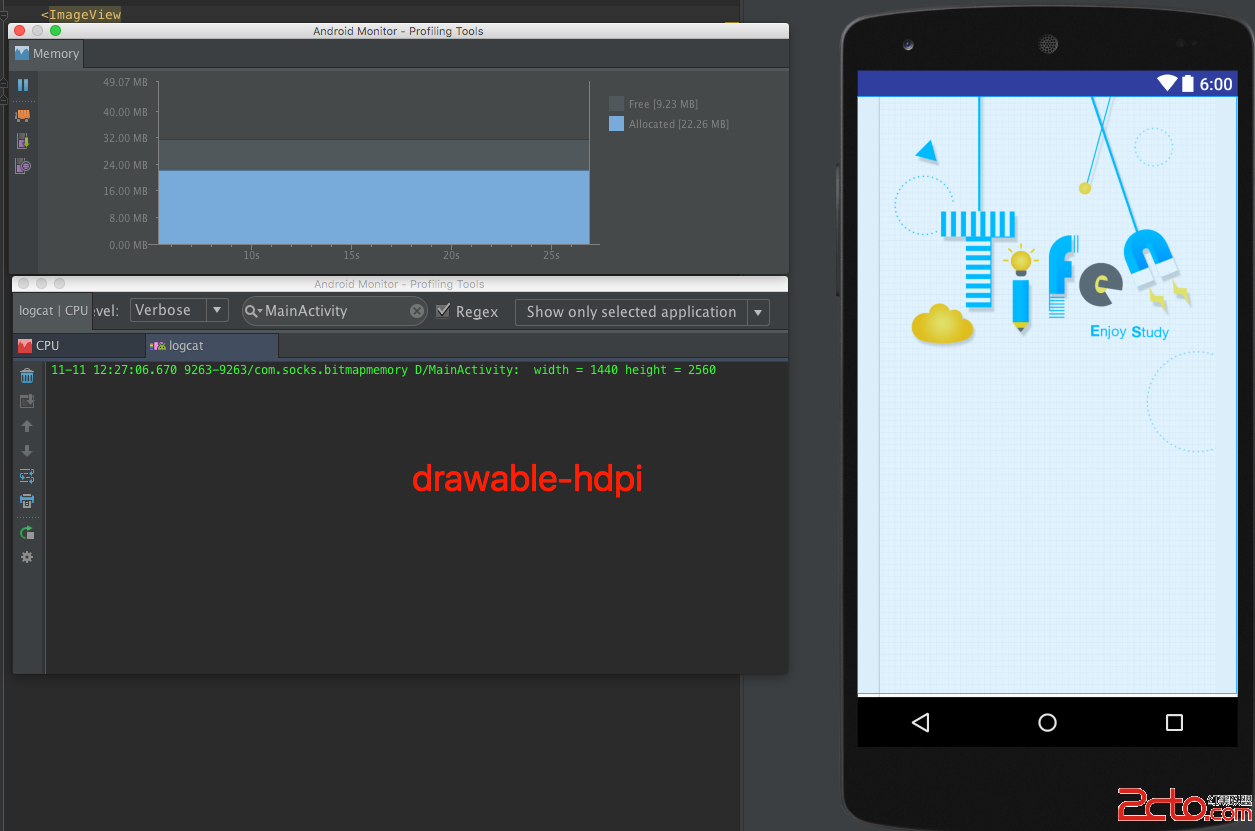Start allocation tracking icon in Memory monitor
The height and width of the screenshot is (831, 1255).
pos(23,166)
